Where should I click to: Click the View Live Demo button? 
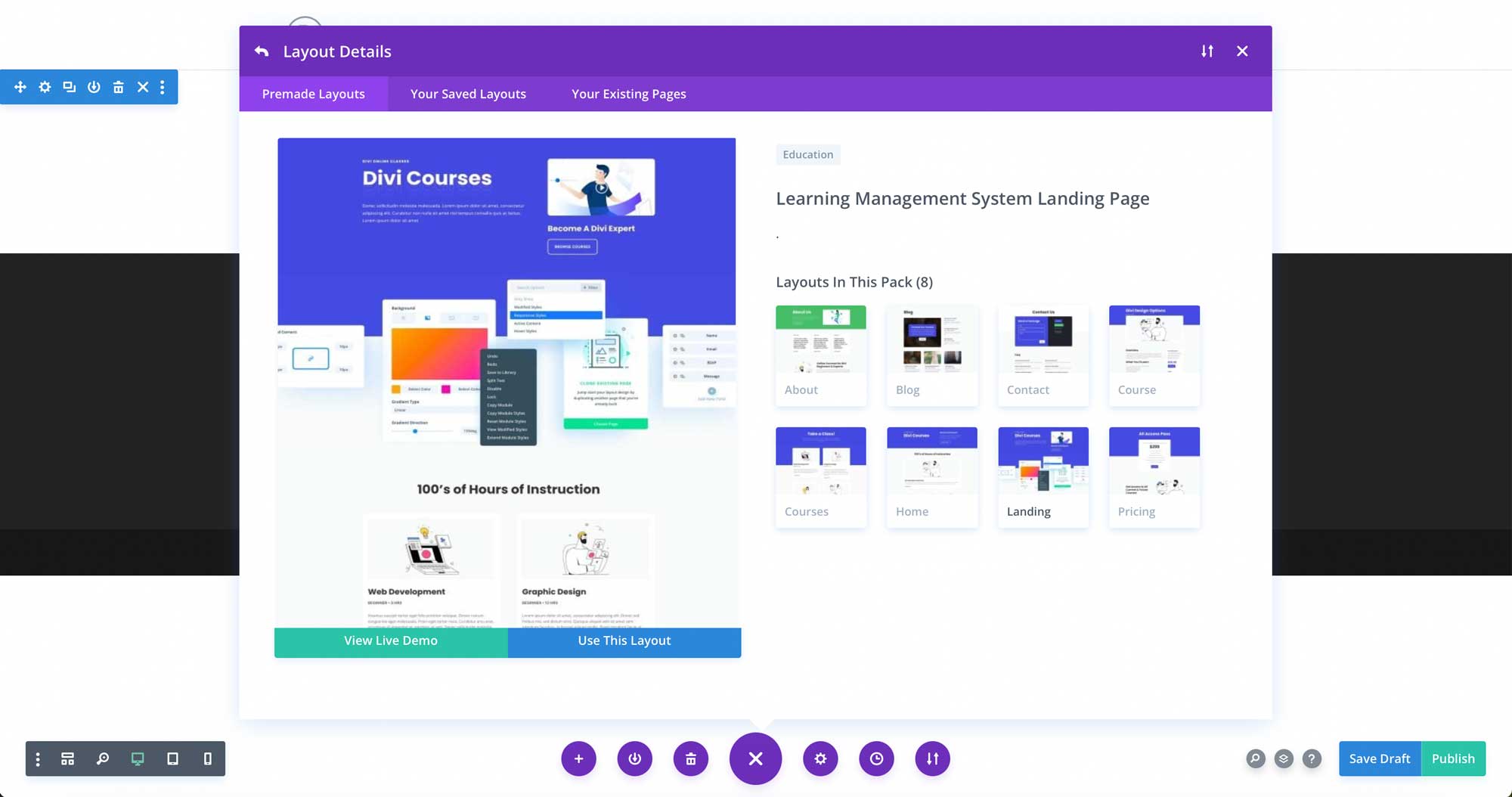point(390,640)
